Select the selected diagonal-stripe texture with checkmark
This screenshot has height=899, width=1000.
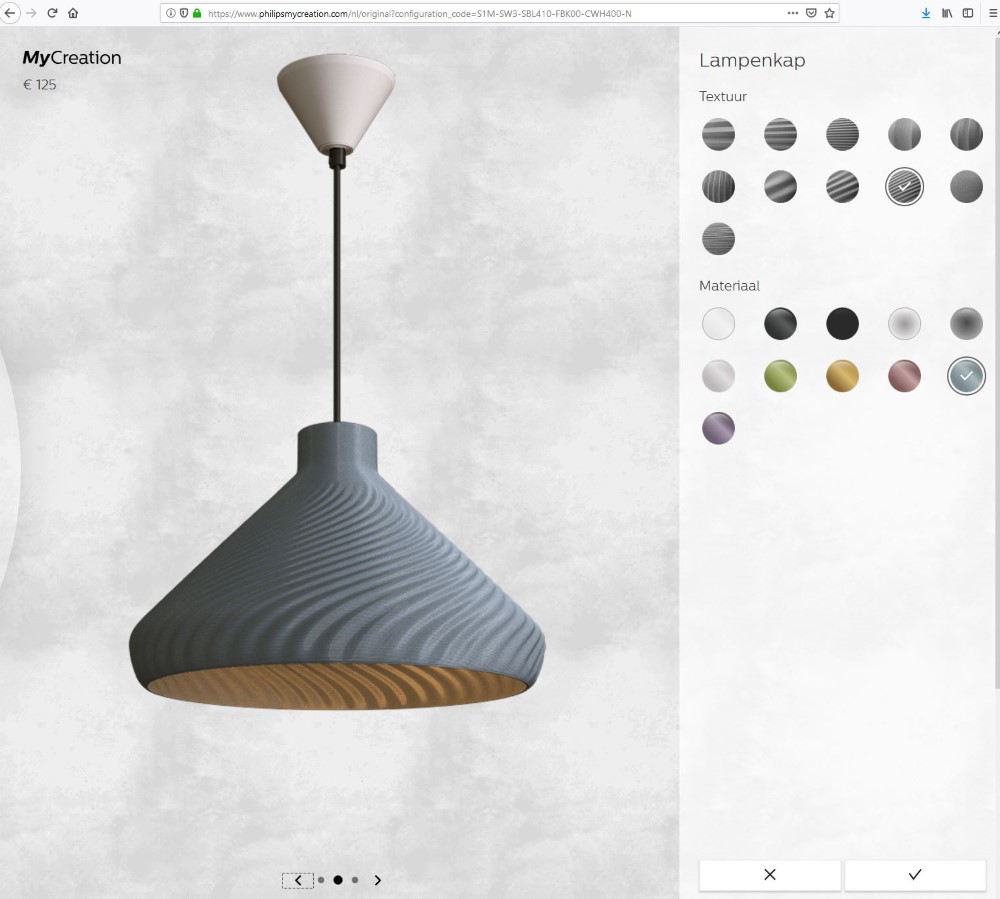coord(904,186)
